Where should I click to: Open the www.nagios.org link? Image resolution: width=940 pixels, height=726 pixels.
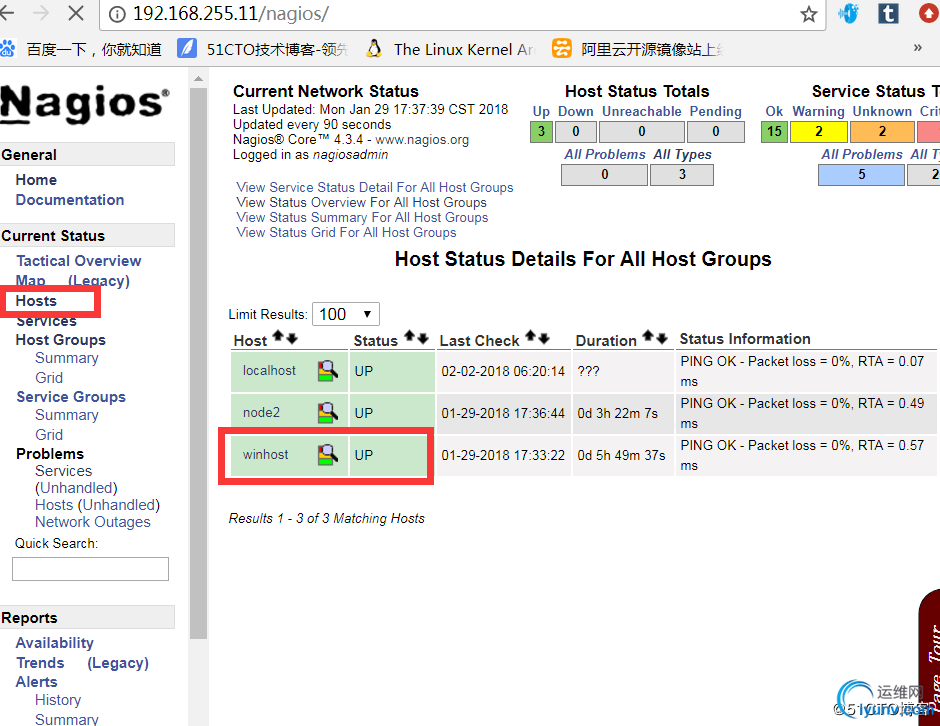[x=422, y=140]
